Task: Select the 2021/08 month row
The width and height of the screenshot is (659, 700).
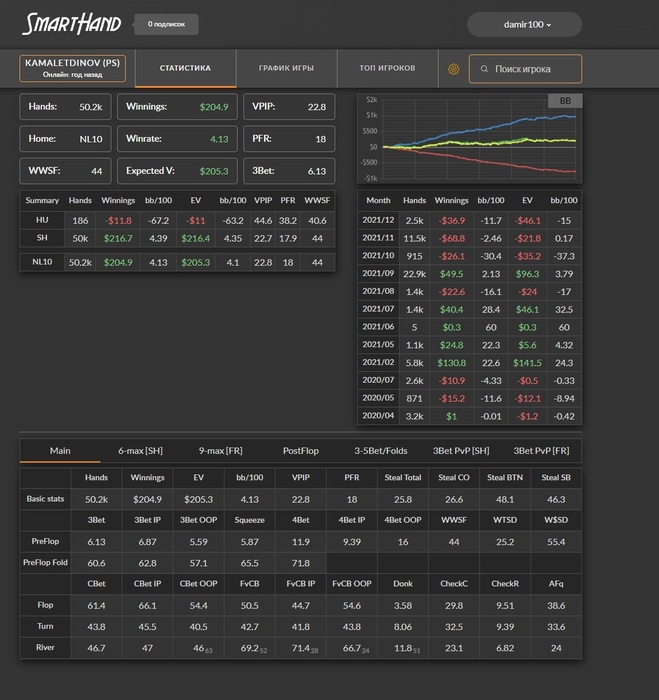Action: pos(470,292)
